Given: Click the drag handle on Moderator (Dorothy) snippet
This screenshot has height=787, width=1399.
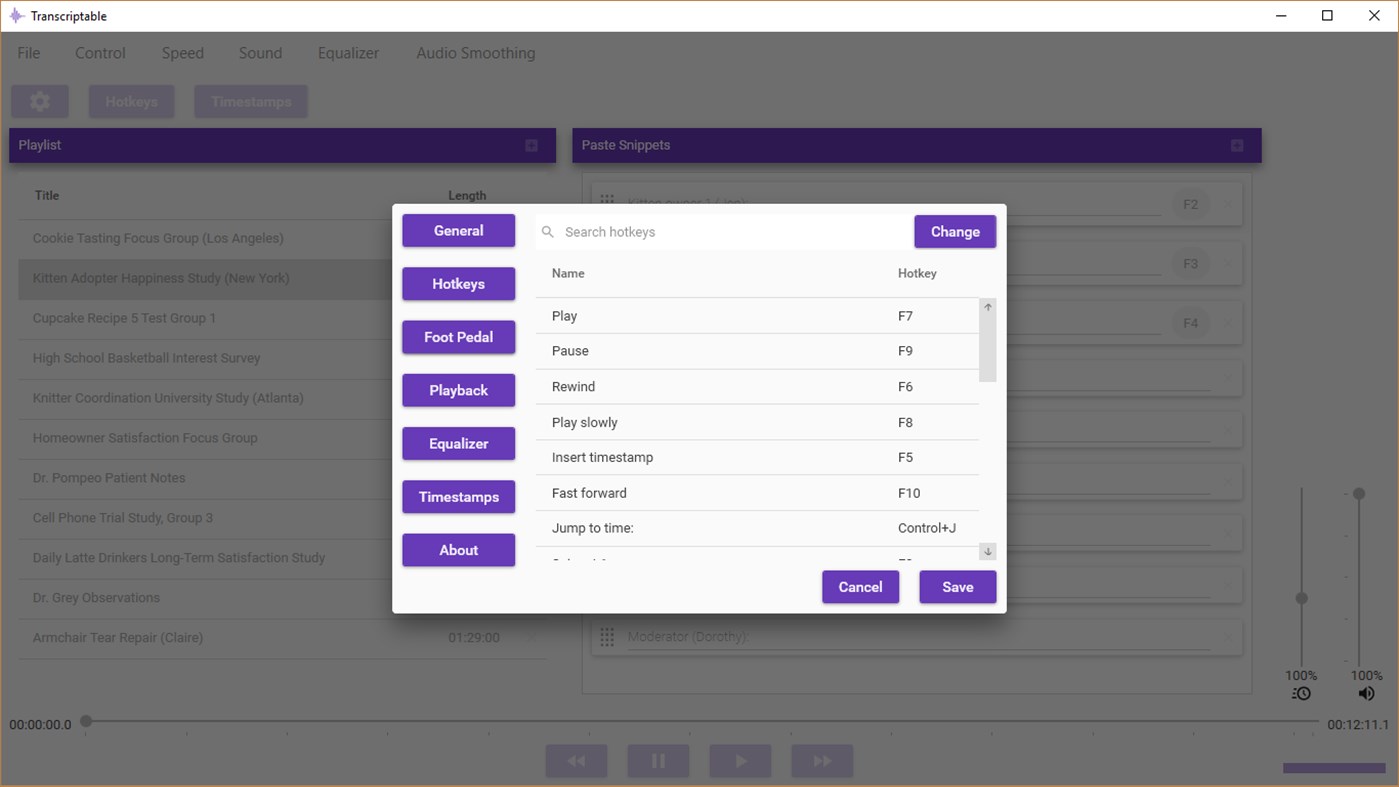Looking at the screenshot, I should pyautogui.click(x=607, y=636).
